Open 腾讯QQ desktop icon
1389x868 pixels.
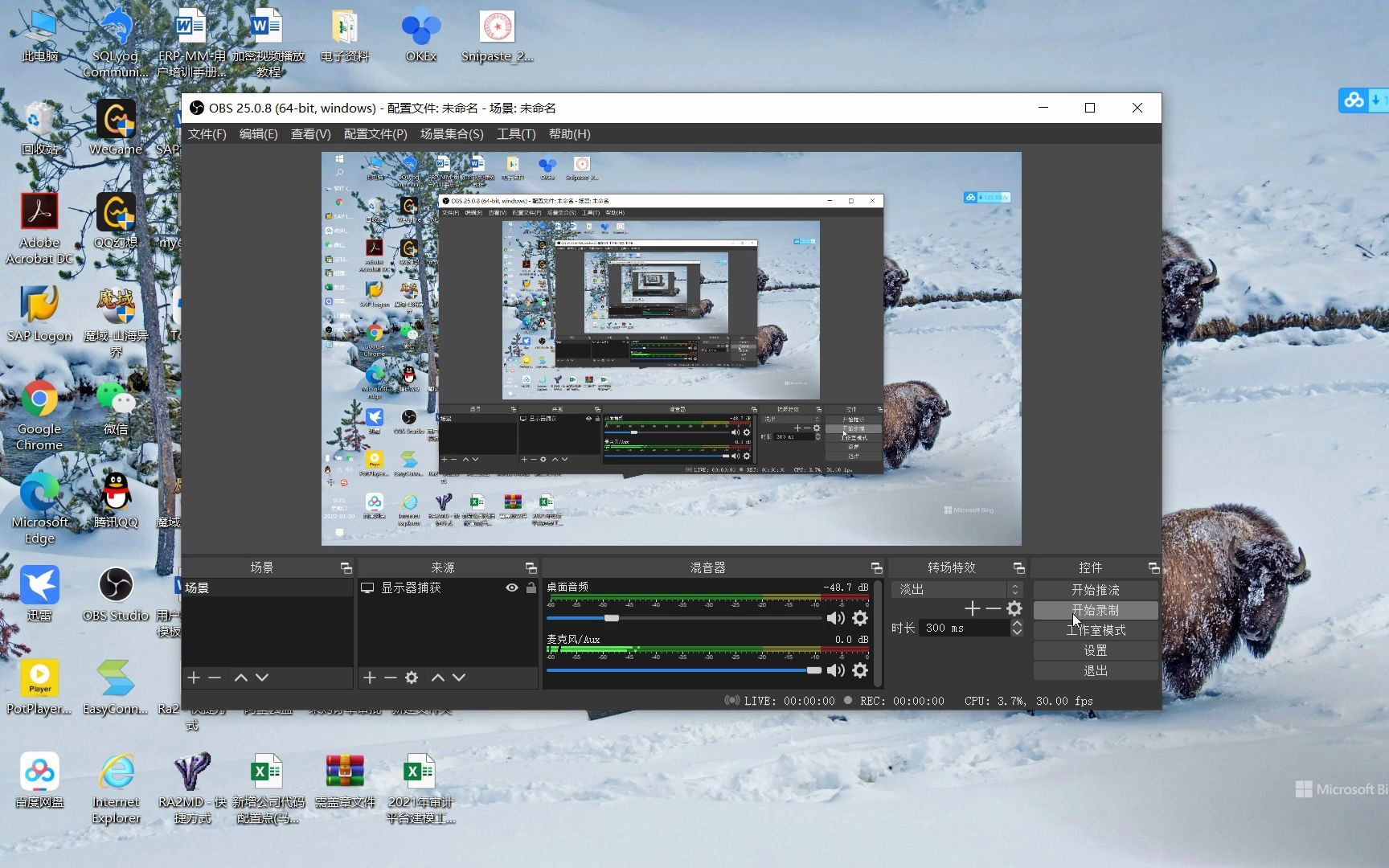116,502
